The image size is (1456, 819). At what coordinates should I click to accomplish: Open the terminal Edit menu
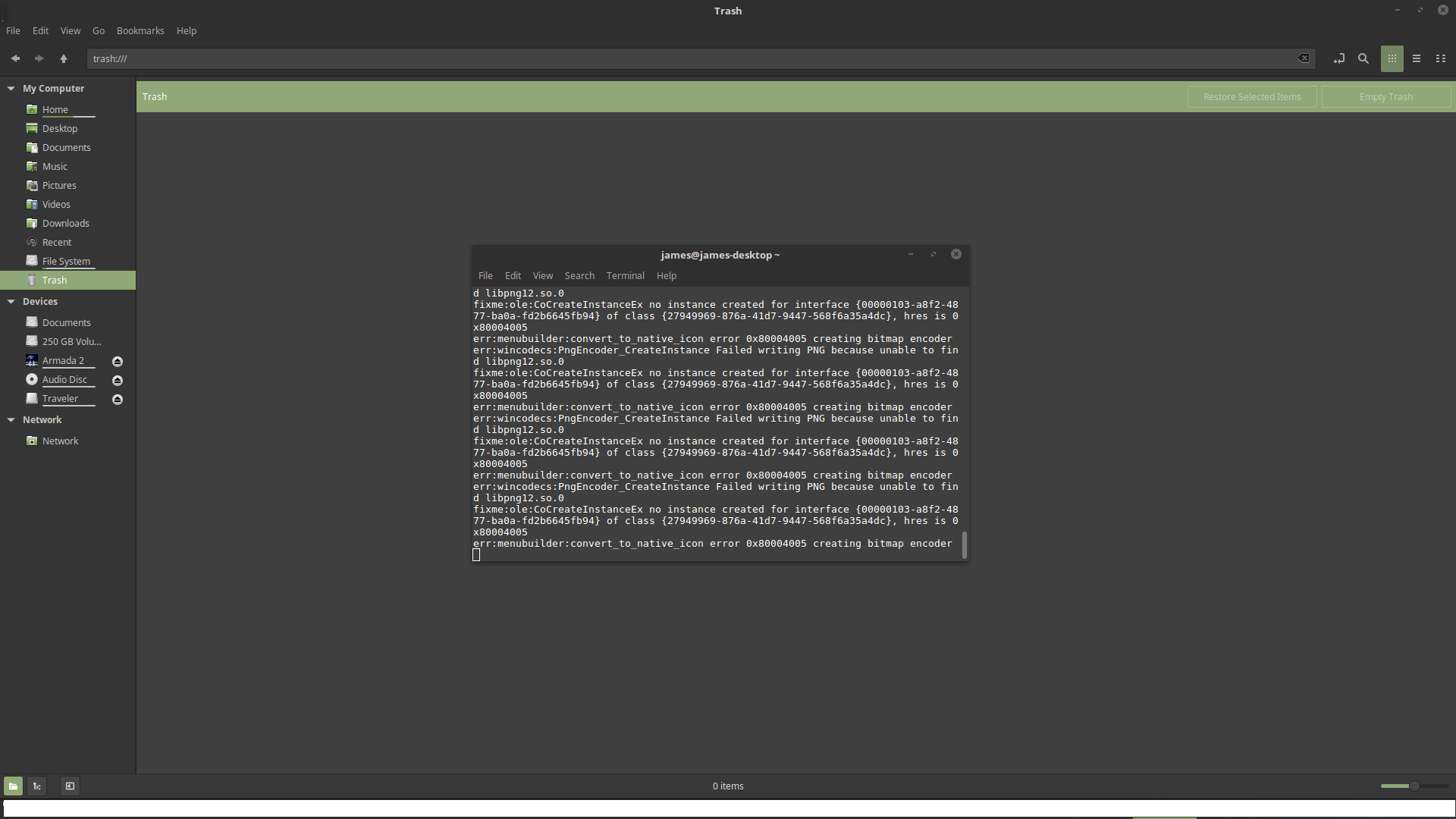(513, 275)
